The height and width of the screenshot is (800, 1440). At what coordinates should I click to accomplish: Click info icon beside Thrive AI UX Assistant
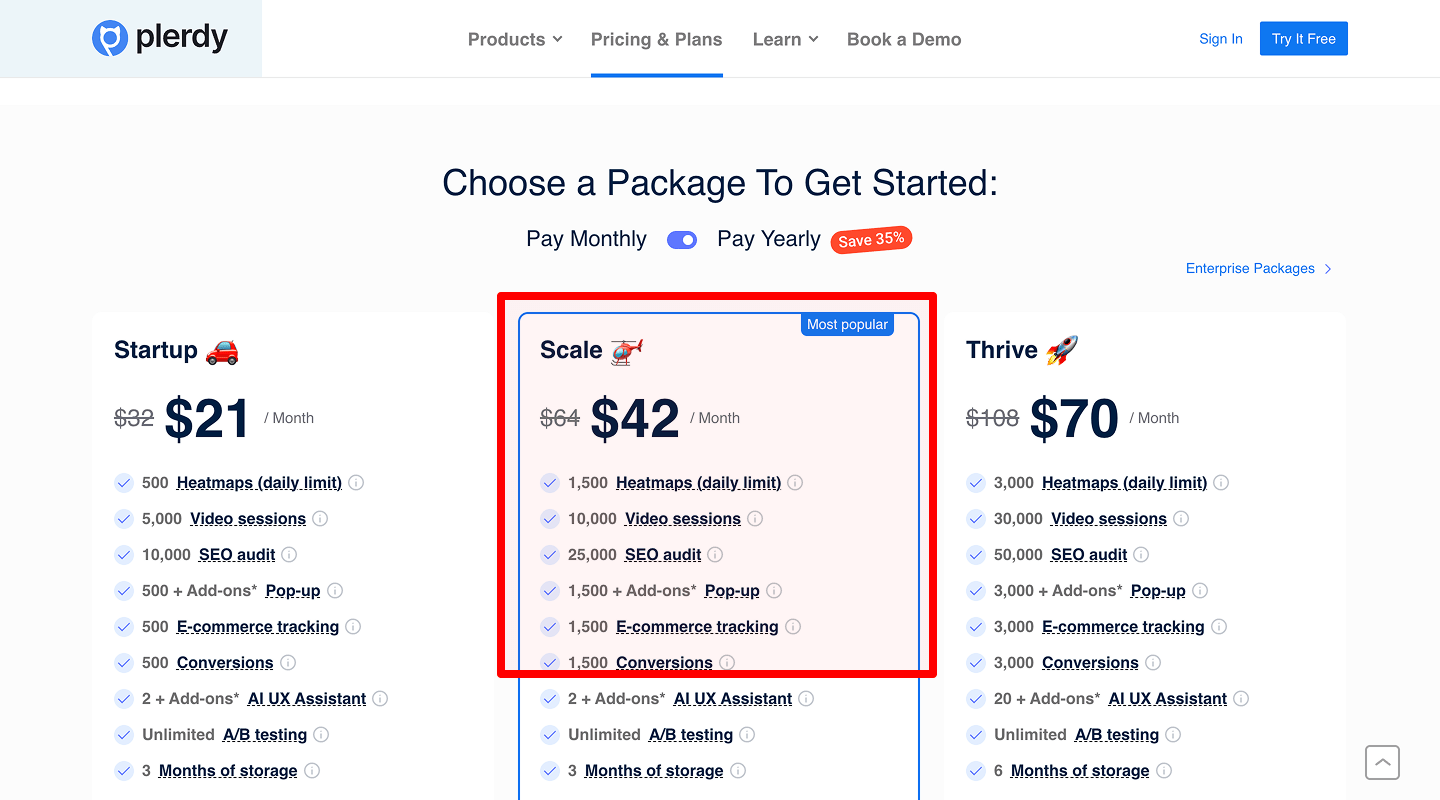coord(1241,699)
